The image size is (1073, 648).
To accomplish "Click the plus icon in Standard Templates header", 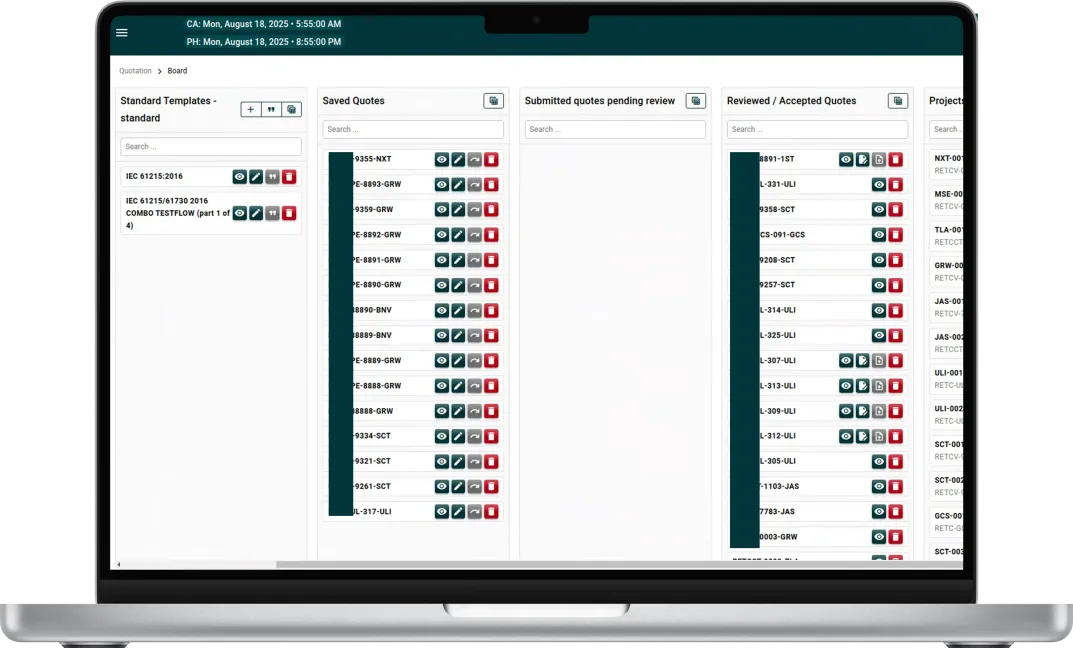I will 251,110.
